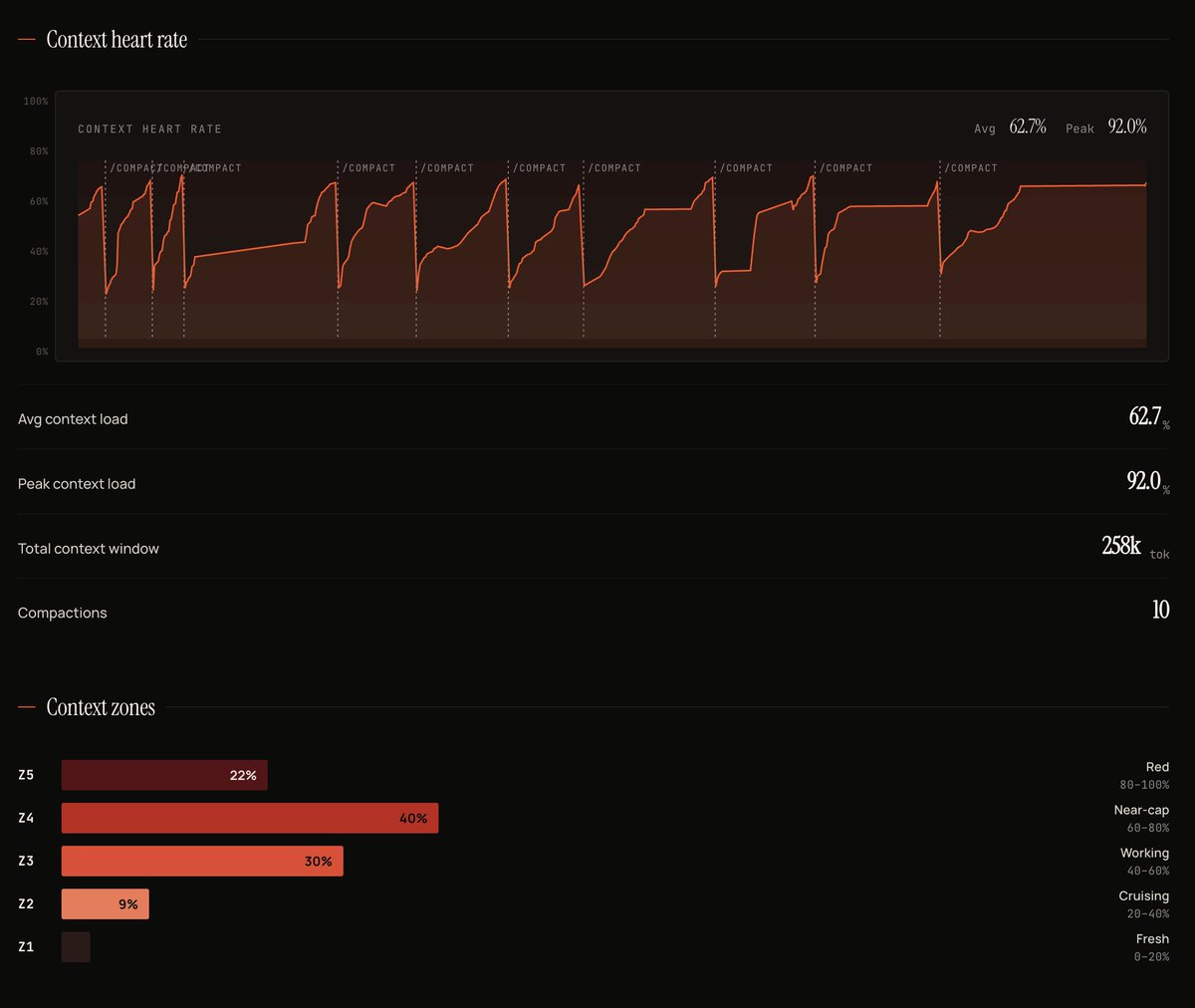This screenshot has width=1195, height=1008.
Task: Click the '60-80%' range text
Action: (x=1148, y=828)
